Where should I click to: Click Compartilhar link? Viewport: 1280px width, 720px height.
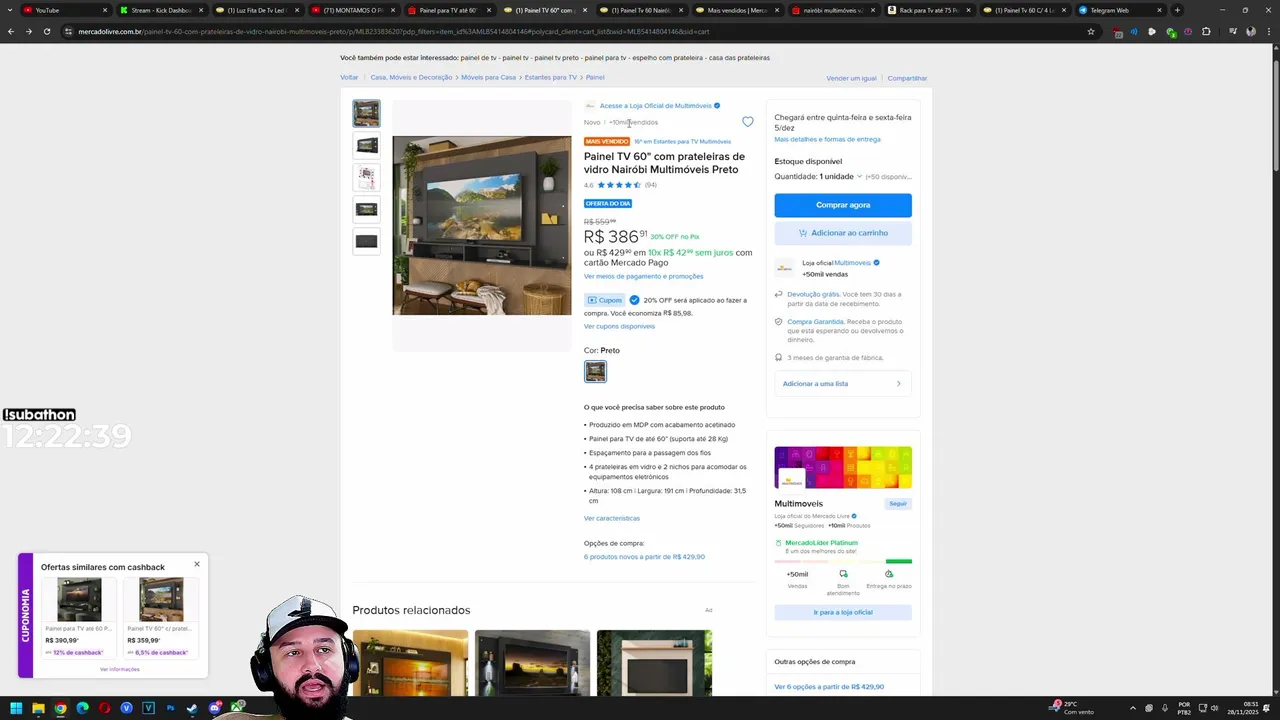(x=907, y=78)
